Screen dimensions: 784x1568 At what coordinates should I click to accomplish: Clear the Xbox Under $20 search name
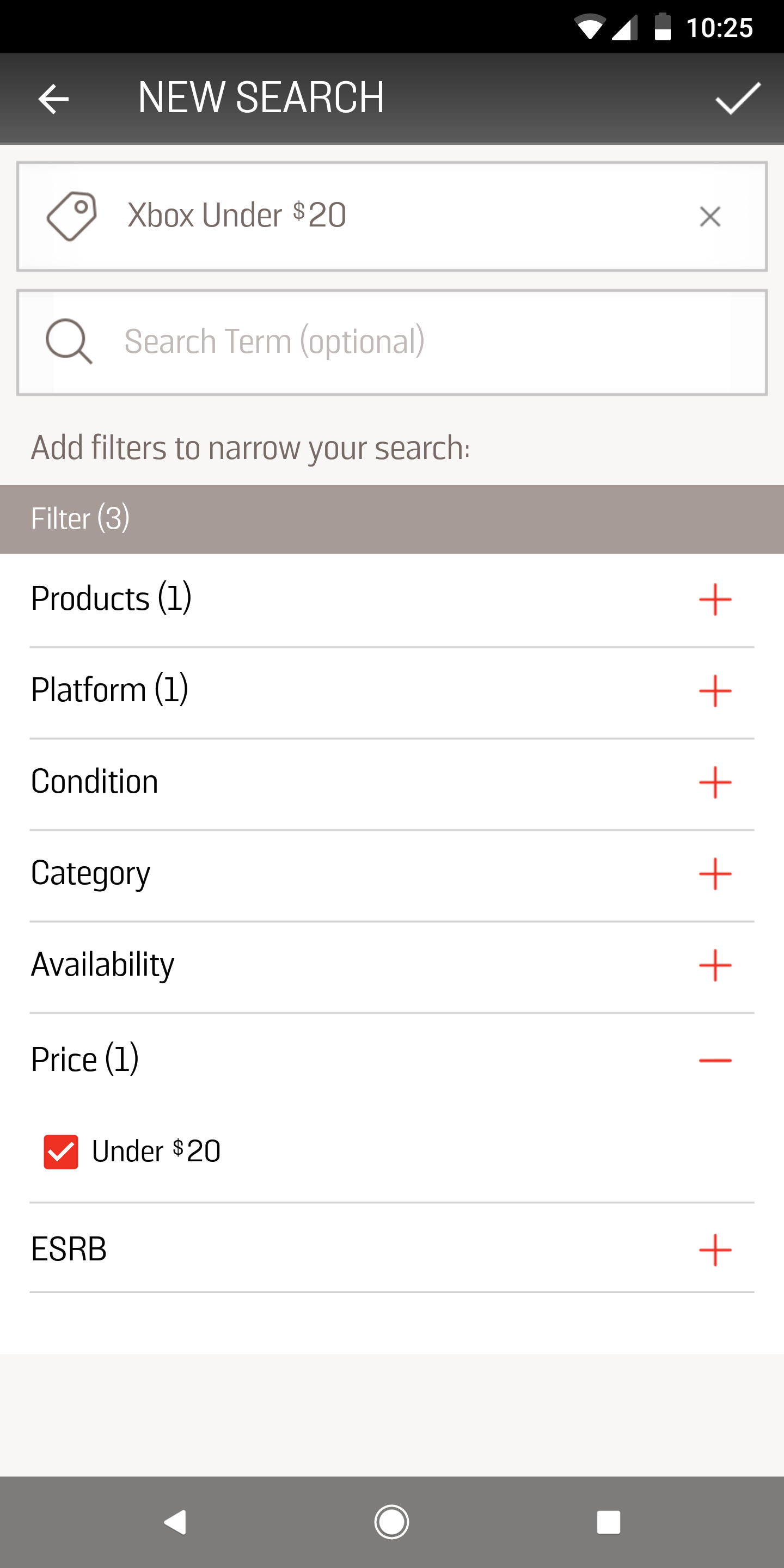click(x=710, y=217)
